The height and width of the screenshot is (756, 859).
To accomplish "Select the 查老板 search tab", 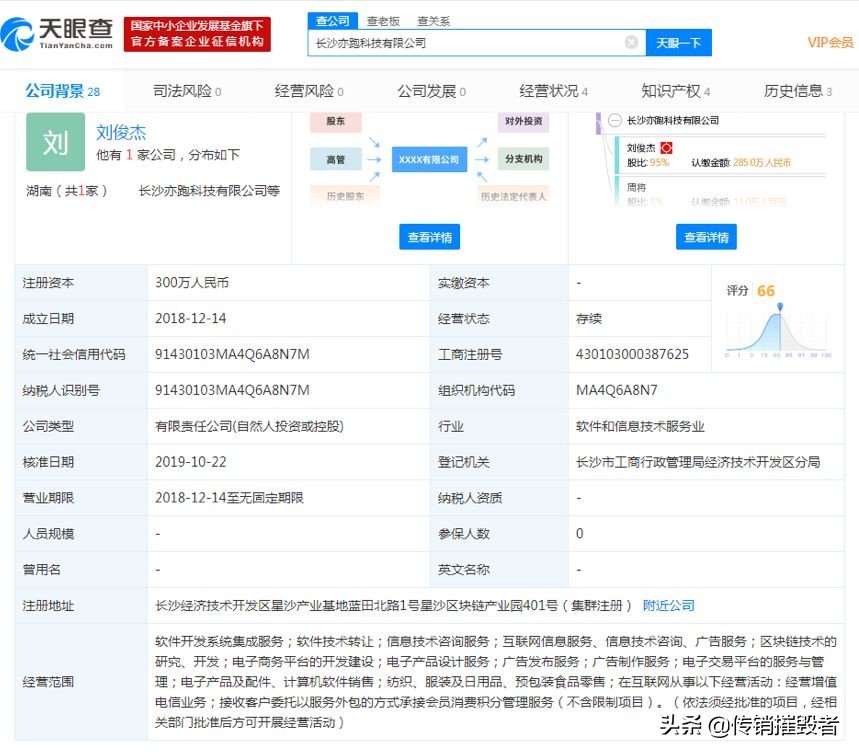I will click(383, 21).
